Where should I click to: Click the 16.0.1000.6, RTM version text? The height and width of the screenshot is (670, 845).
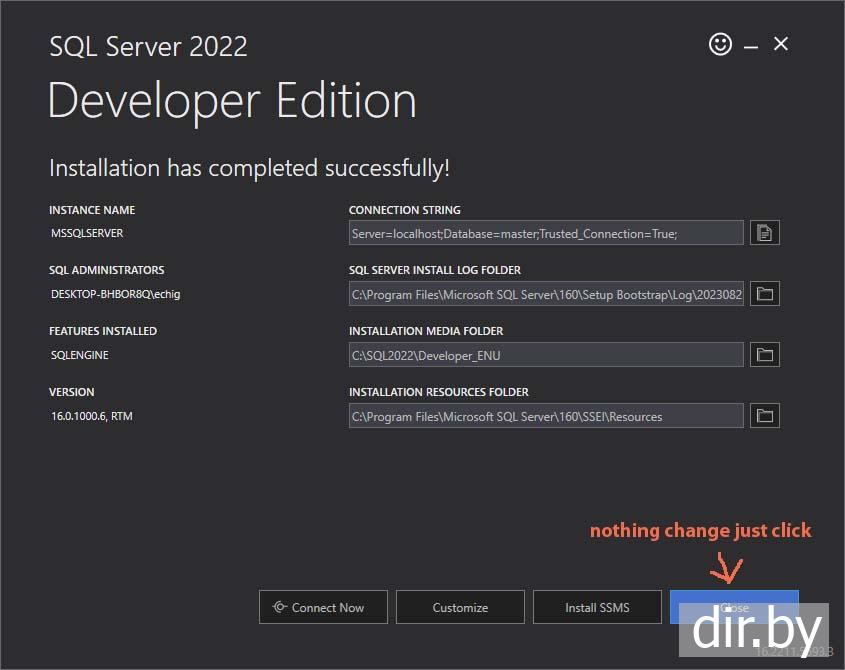click(92, 416)
